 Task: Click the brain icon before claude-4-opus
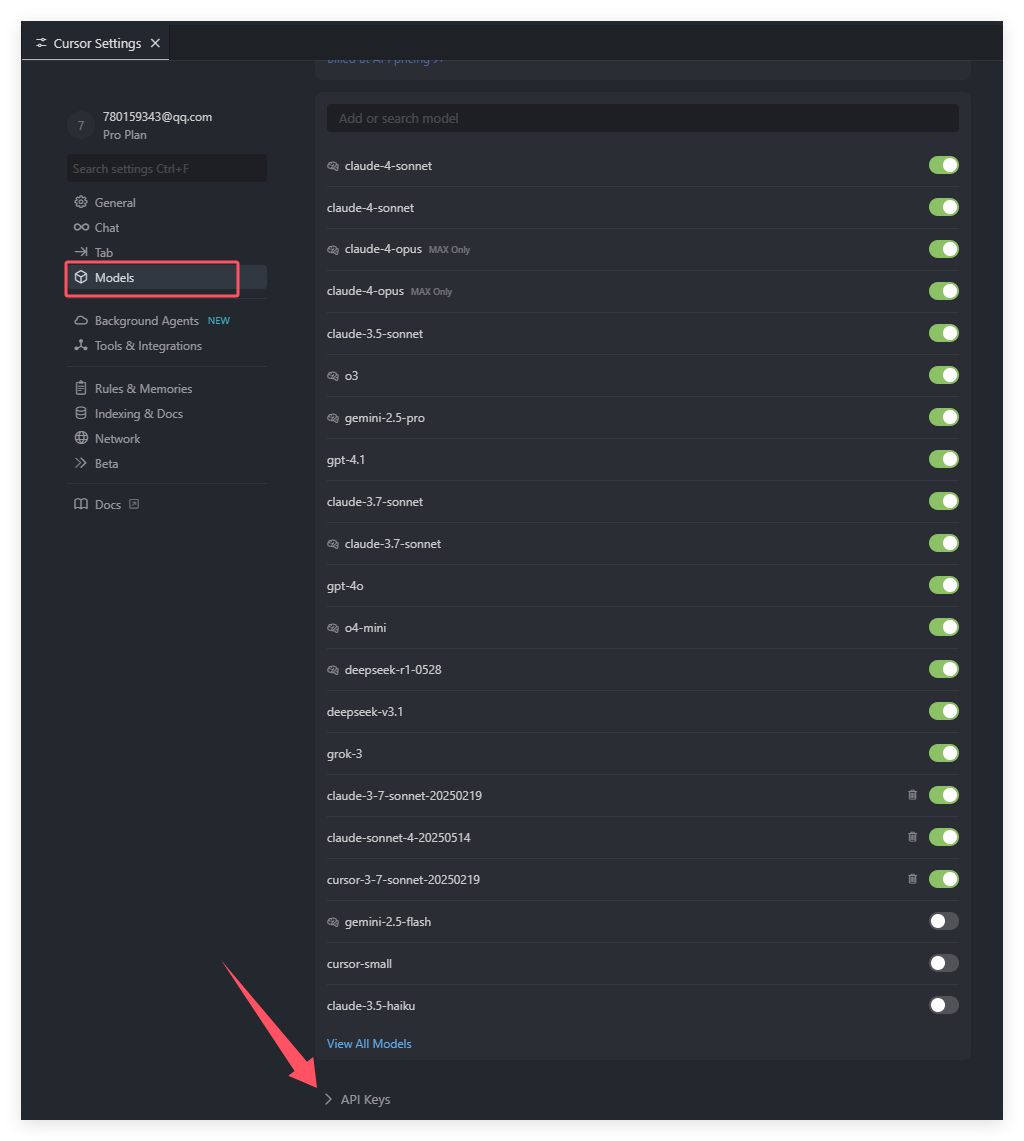point(333,250)
